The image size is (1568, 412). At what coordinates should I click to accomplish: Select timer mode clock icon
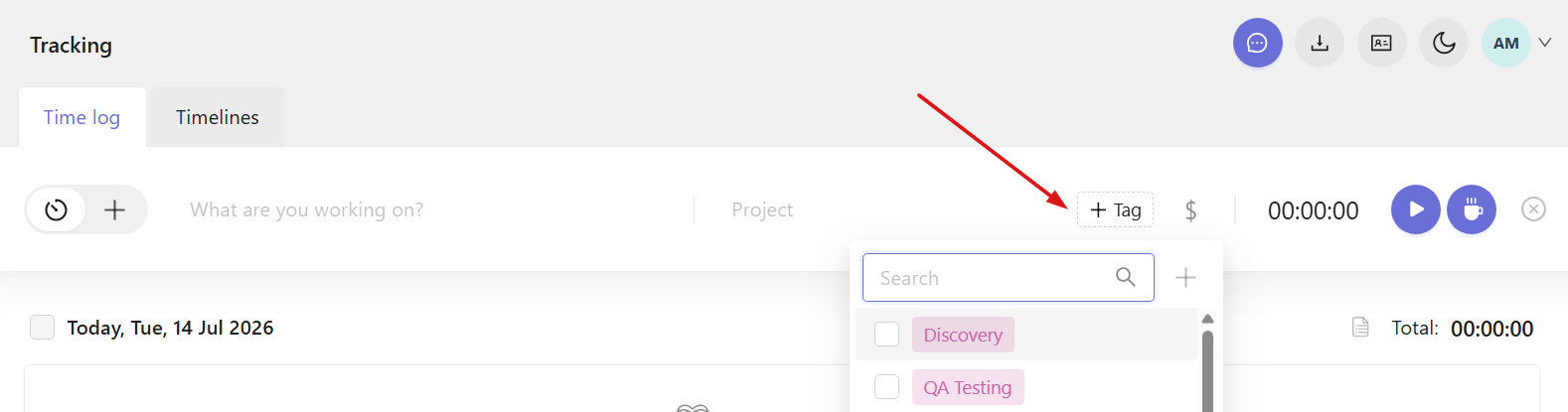57,209
